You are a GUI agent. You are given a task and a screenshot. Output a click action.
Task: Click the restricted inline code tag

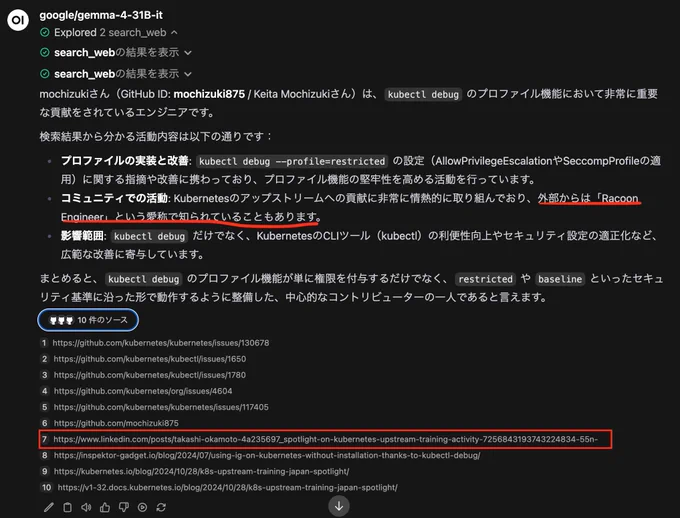click(x=485, y=279)
